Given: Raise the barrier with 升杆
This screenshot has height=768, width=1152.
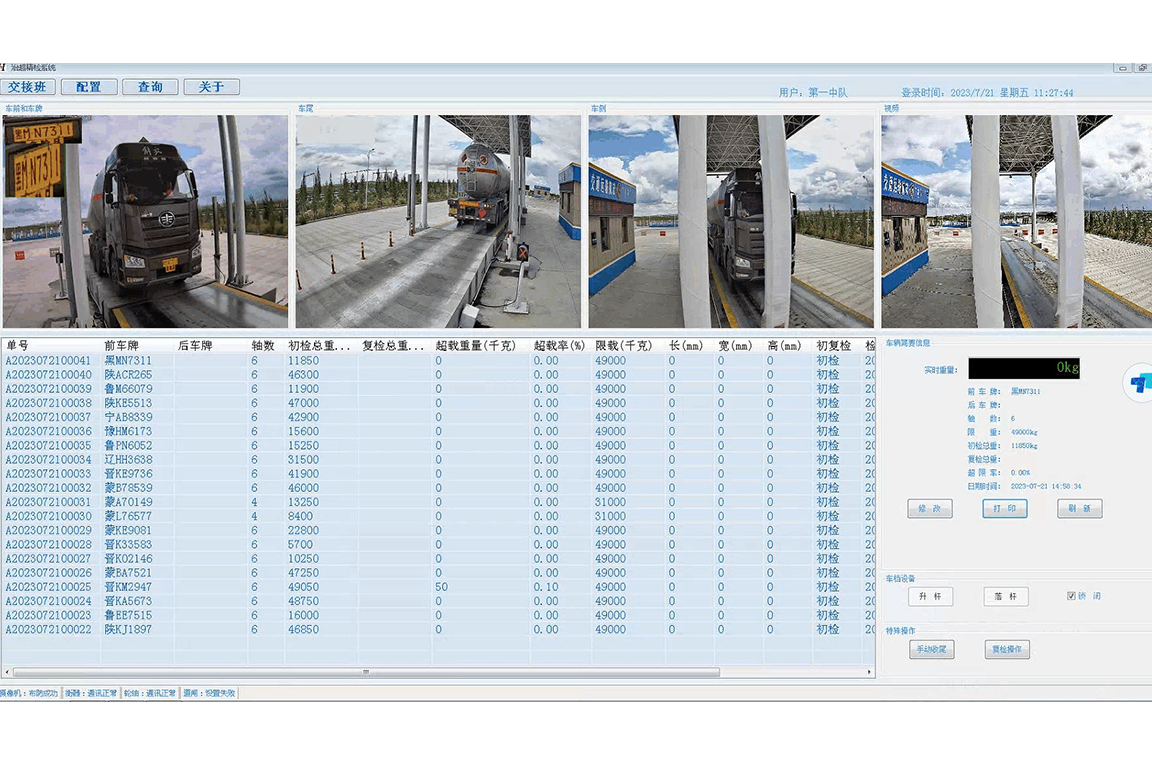Looking at the screenshot, I should [x=930, y=596].
